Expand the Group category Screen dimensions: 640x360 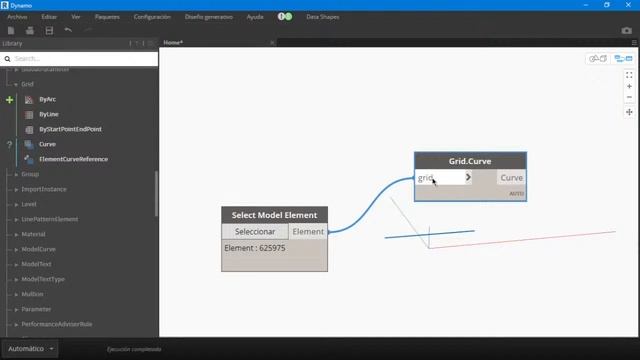coord(16,174)
